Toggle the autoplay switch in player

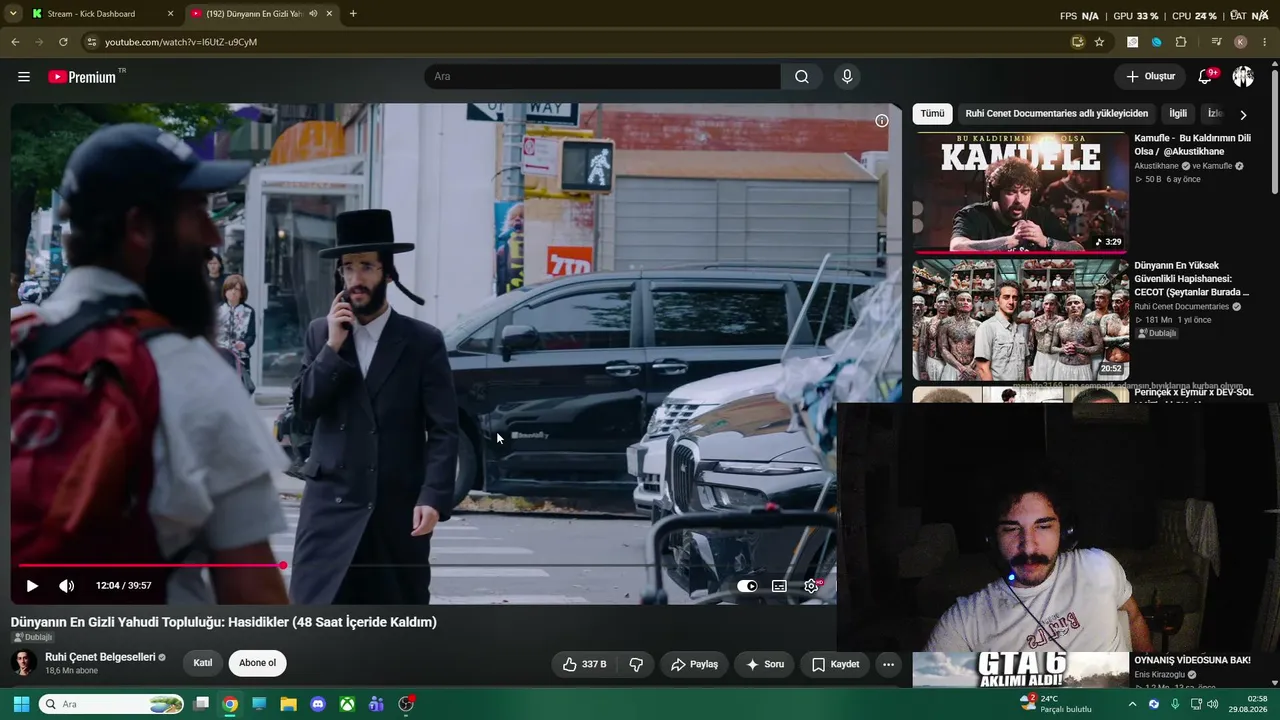747,586
